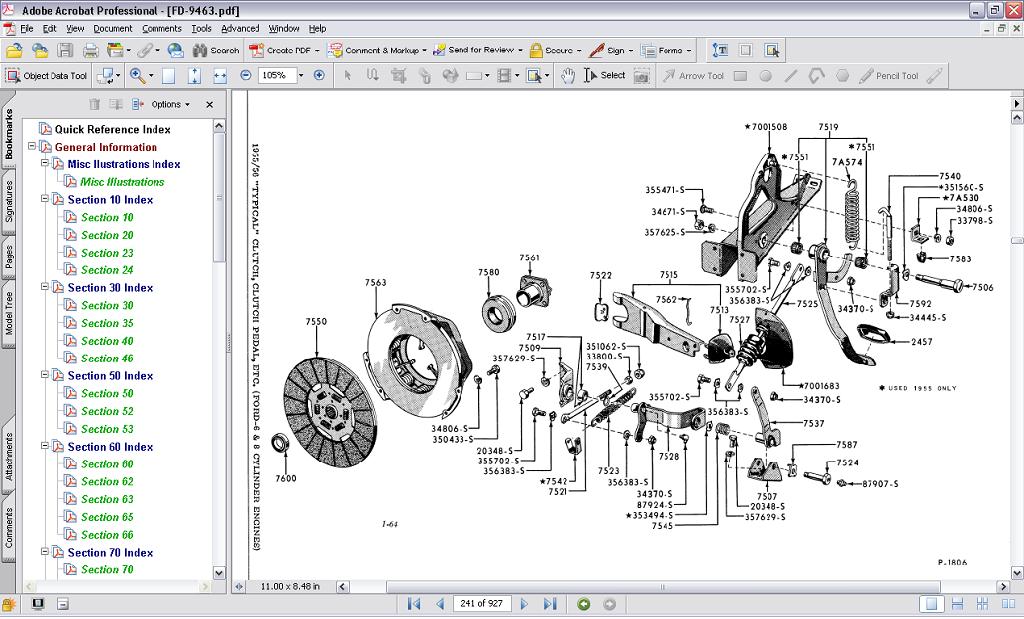Open the Document menu
Viewport: 1024px width, 619px height.
pos(113,29)
